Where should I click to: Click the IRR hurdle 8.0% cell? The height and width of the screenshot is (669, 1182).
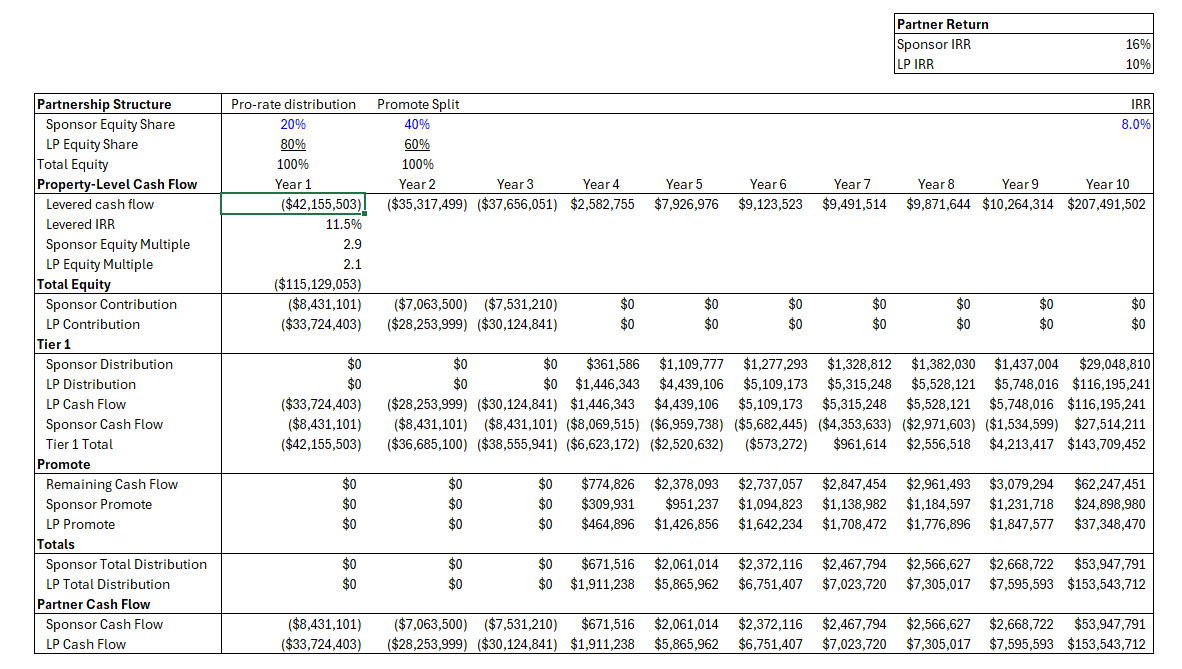pyautogui.click(x=1135, y=124)
